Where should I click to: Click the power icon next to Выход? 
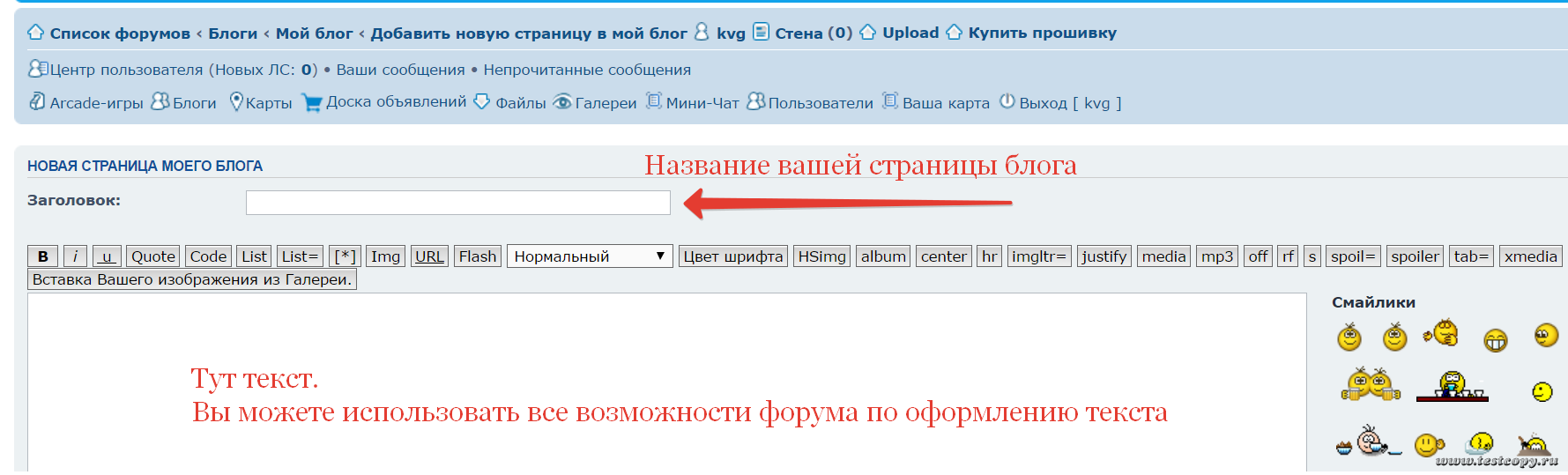coord(1007,102)
